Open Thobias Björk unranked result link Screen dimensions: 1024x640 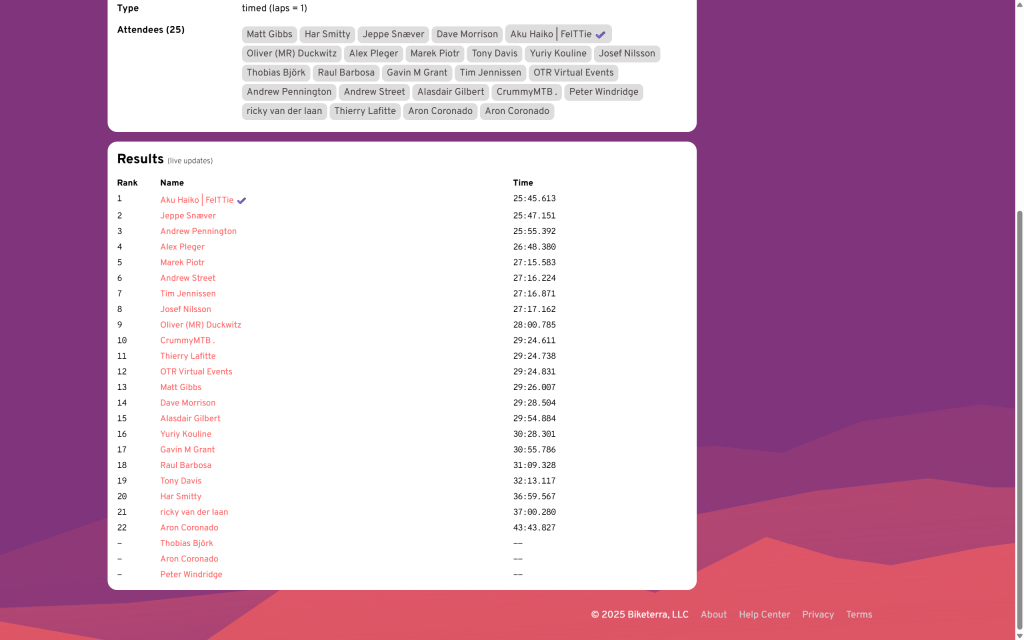tap(186, 543)
